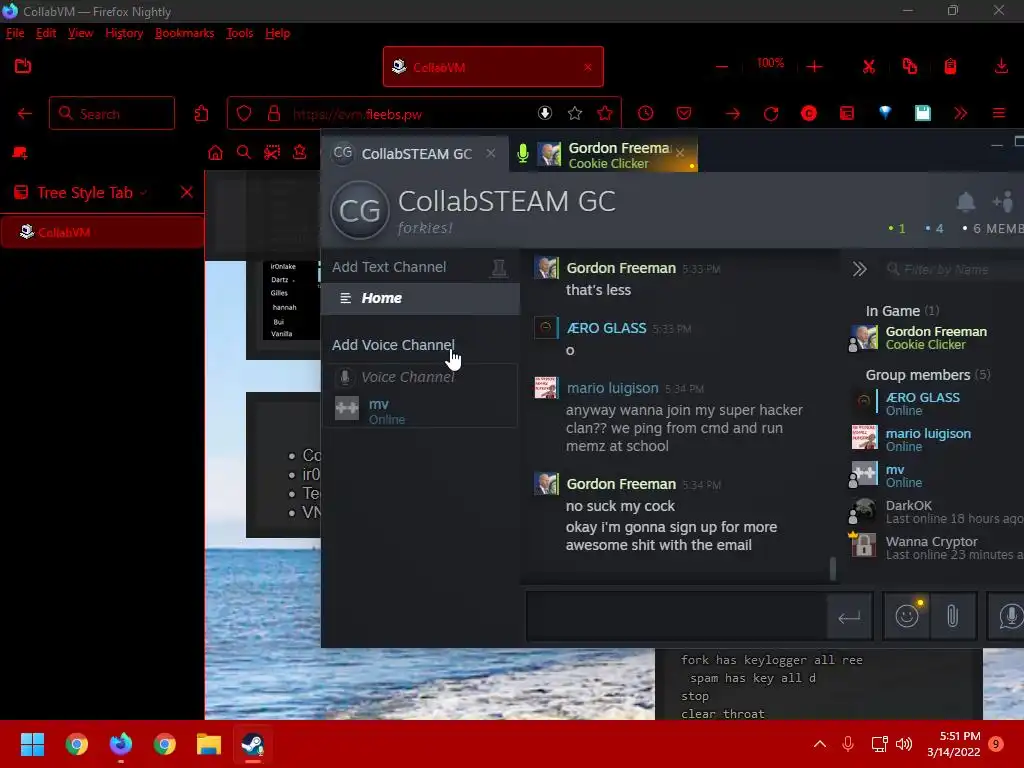Click the tracking protection shield icon
Screen dimensions: 1024x768
pyautogui.click(x=244, y=114)
